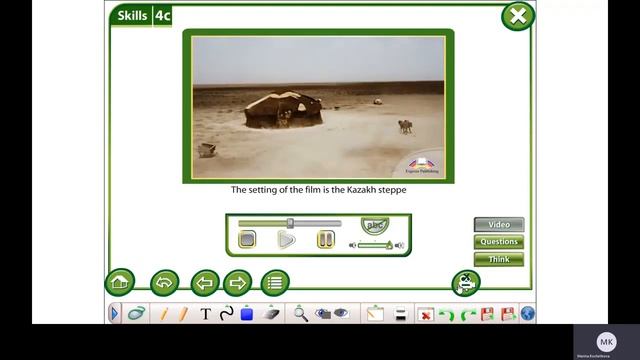Open the contents list button

[275, 282]
